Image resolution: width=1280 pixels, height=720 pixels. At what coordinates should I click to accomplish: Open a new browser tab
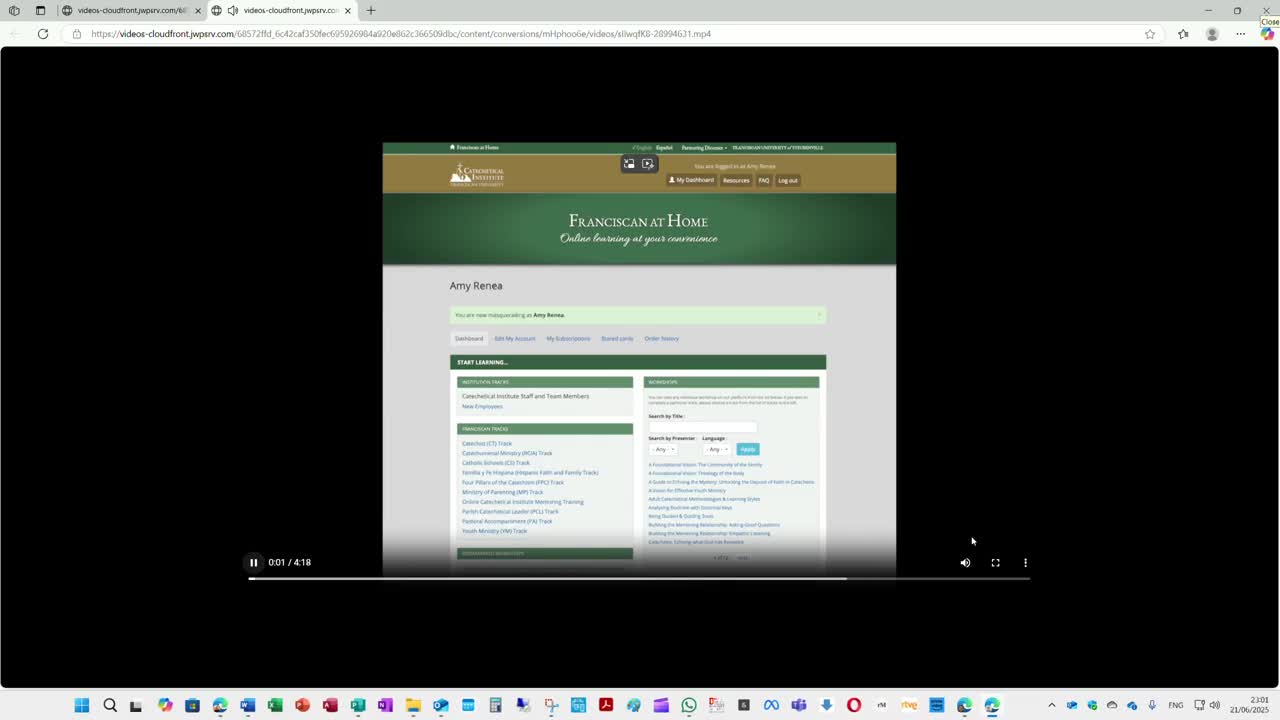click(371, 10)
